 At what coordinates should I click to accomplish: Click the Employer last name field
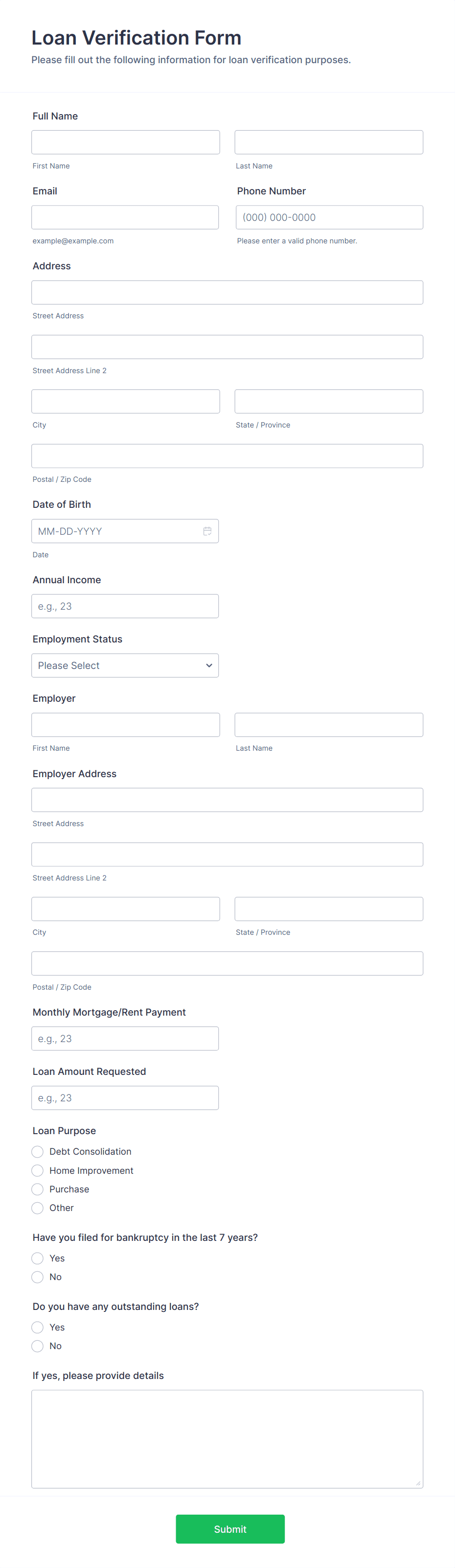(328, 725)
